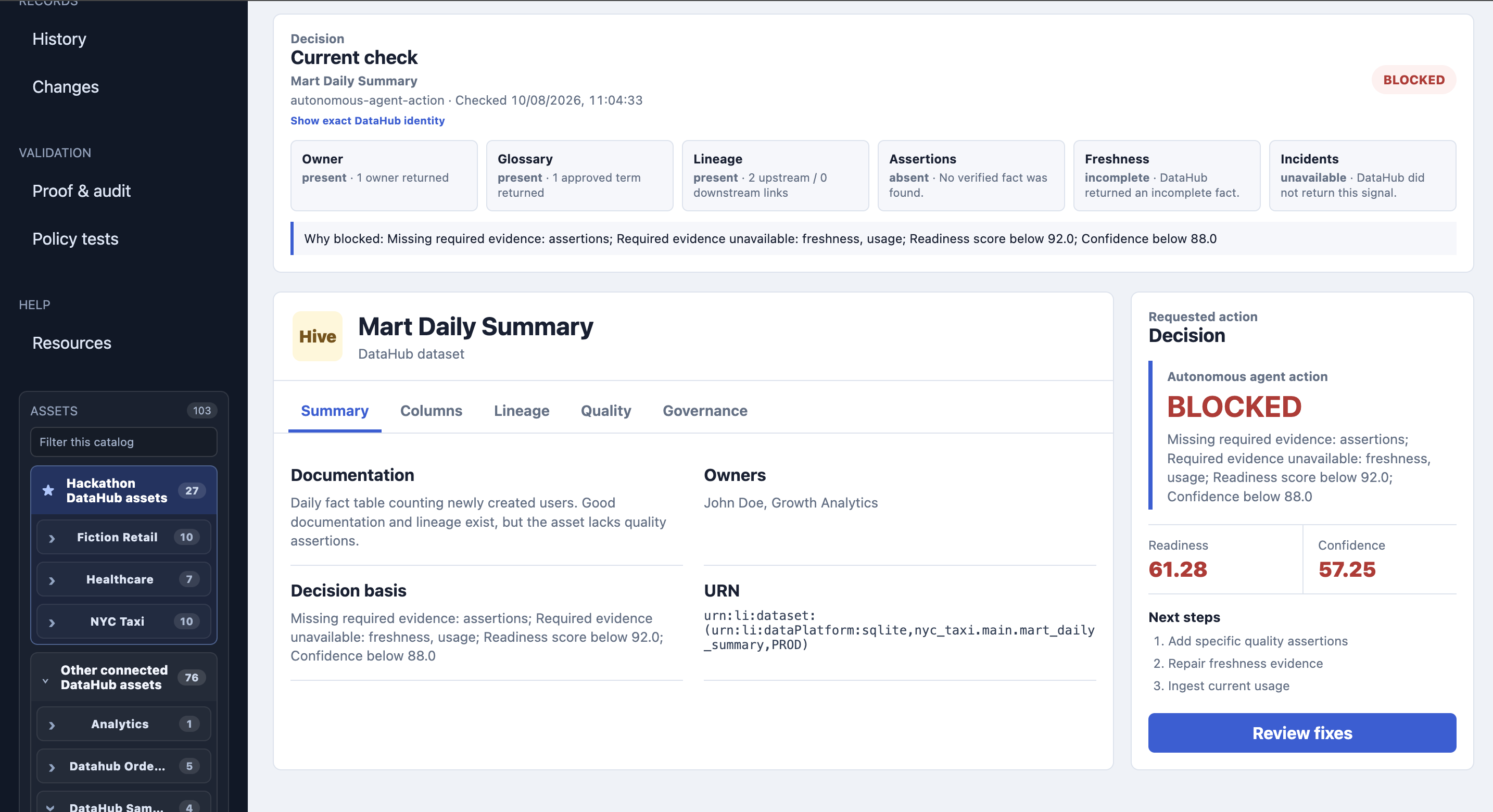Screen dimensions: 1493x812
Task: Select the Analytics row
Action: [123, 724]
